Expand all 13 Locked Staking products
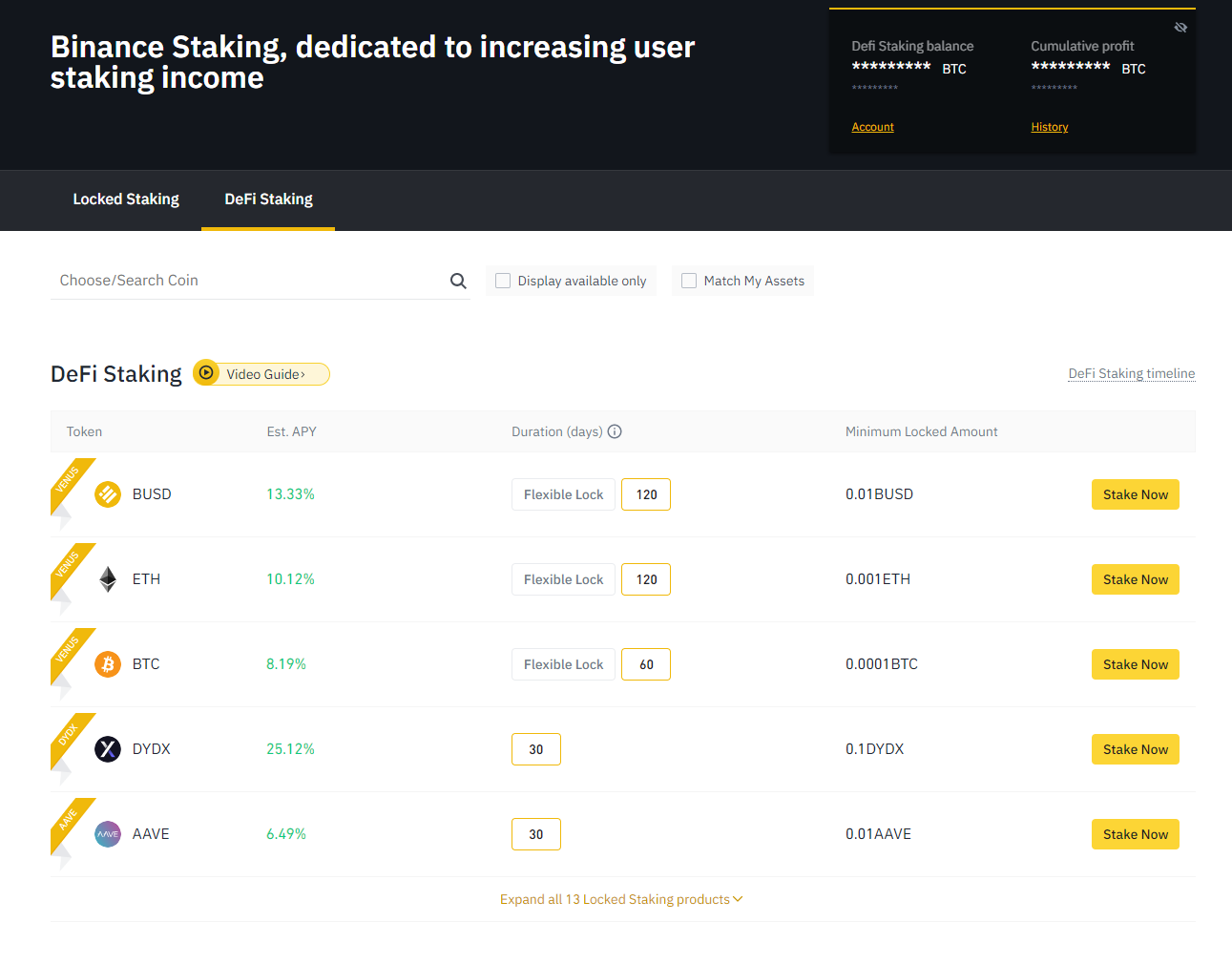Screen dimensions: 1232x964 point(621,899)
